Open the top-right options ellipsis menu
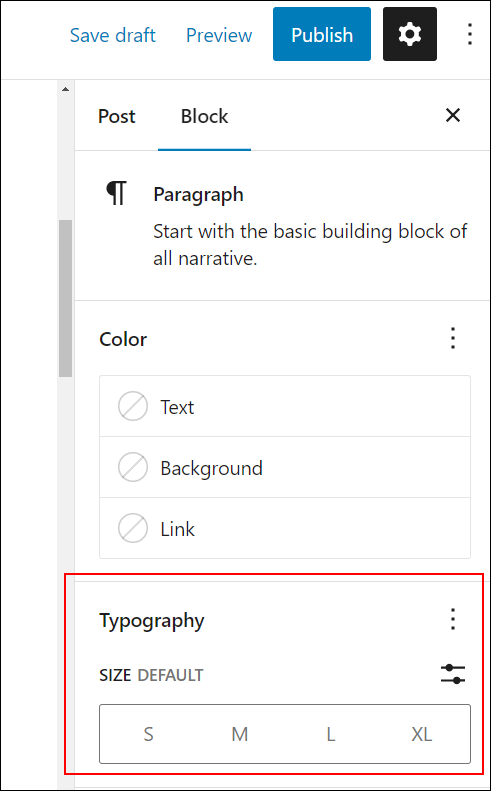The image size is (491, 791). tap(470, 34)
